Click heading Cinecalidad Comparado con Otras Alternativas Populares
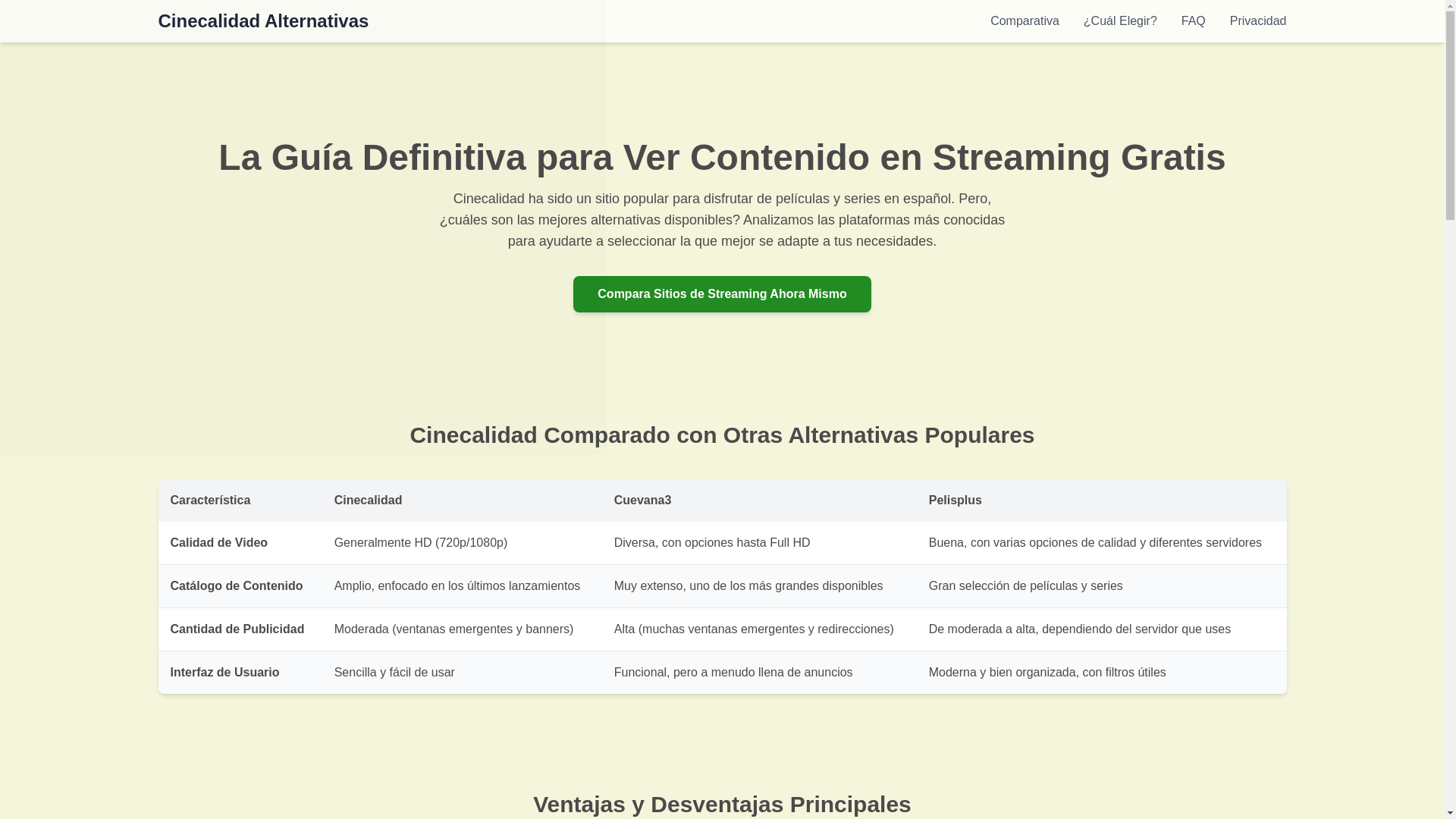The height and width of the screenshot is (819, 1456). click(722, 435)
